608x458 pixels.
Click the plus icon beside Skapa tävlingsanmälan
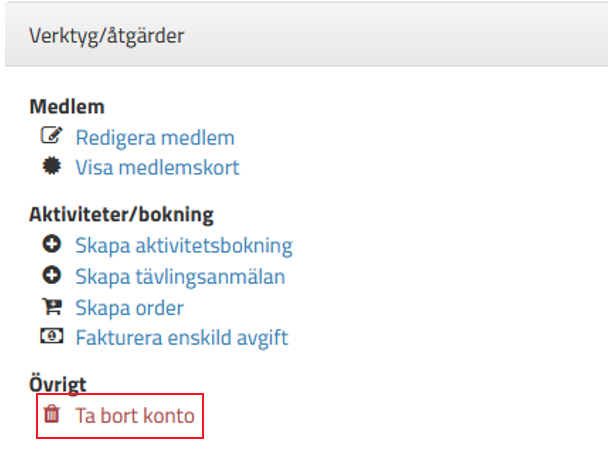[51, 276]
